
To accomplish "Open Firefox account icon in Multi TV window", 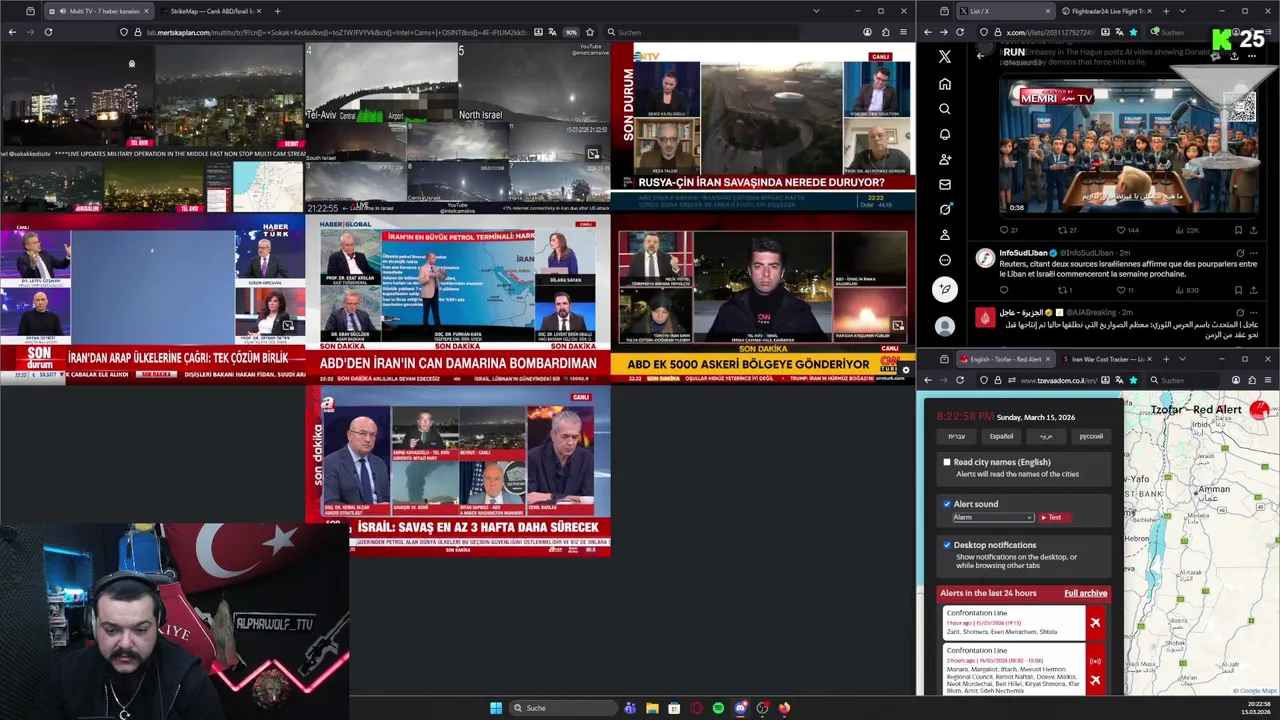I will tap(867, 32).
